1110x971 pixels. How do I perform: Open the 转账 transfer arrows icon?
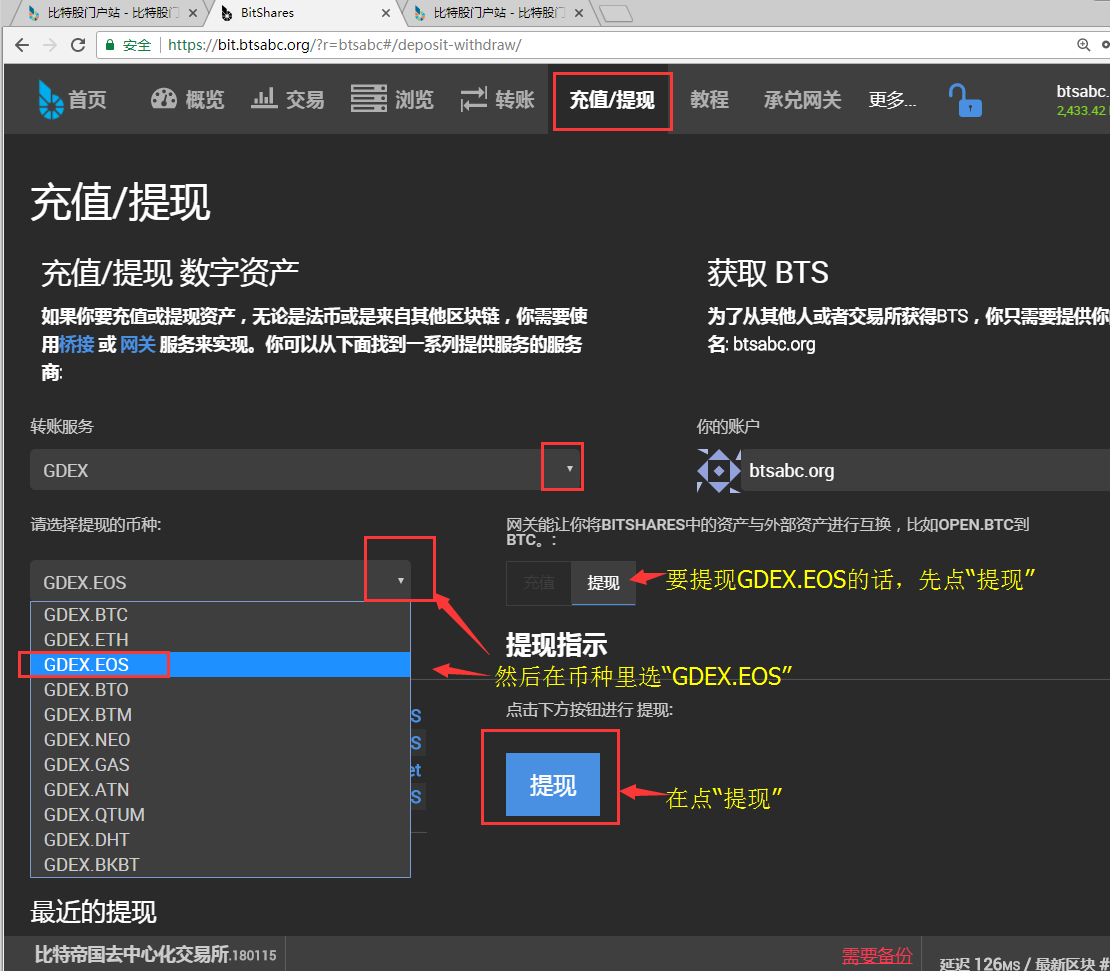click(474, 99)
